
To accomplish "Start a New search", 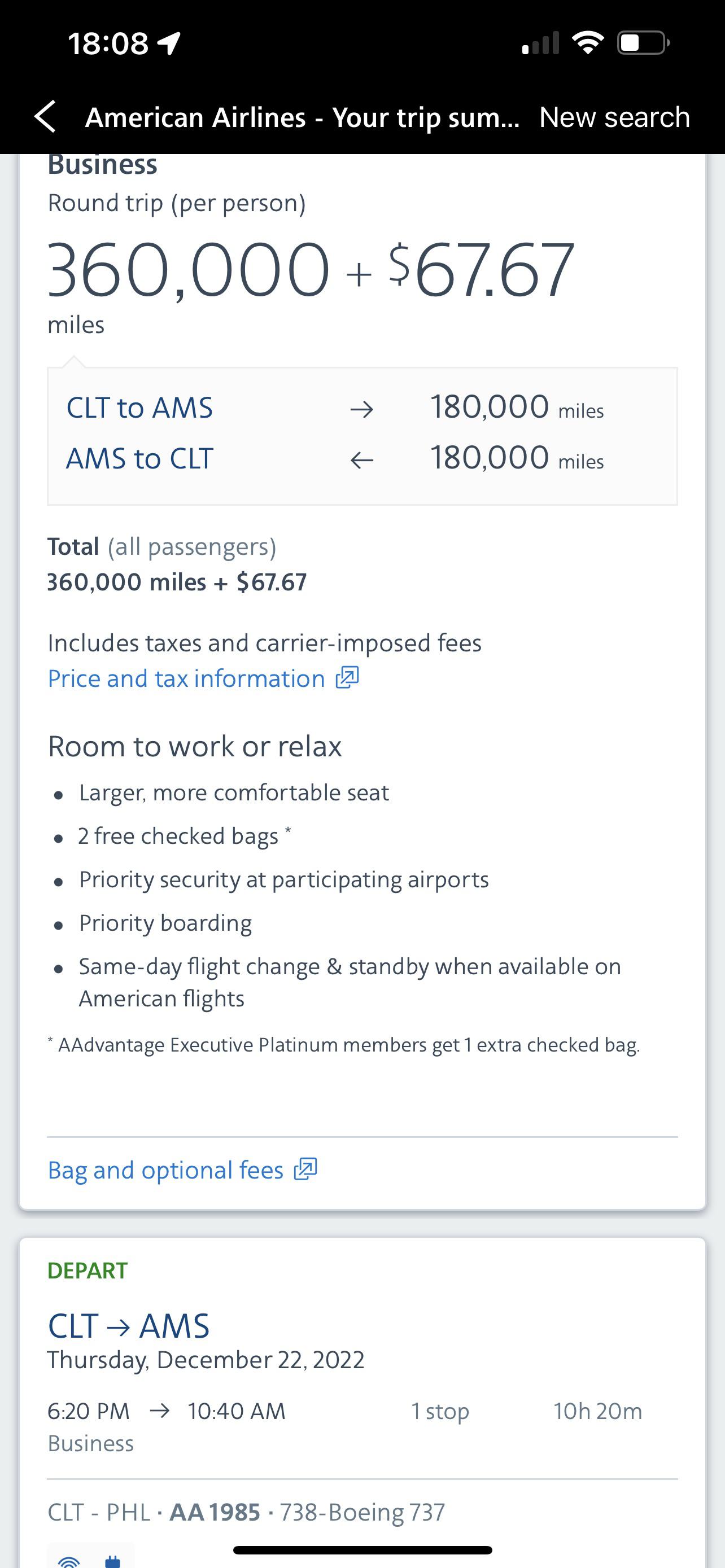I will (x=614, y=117).
